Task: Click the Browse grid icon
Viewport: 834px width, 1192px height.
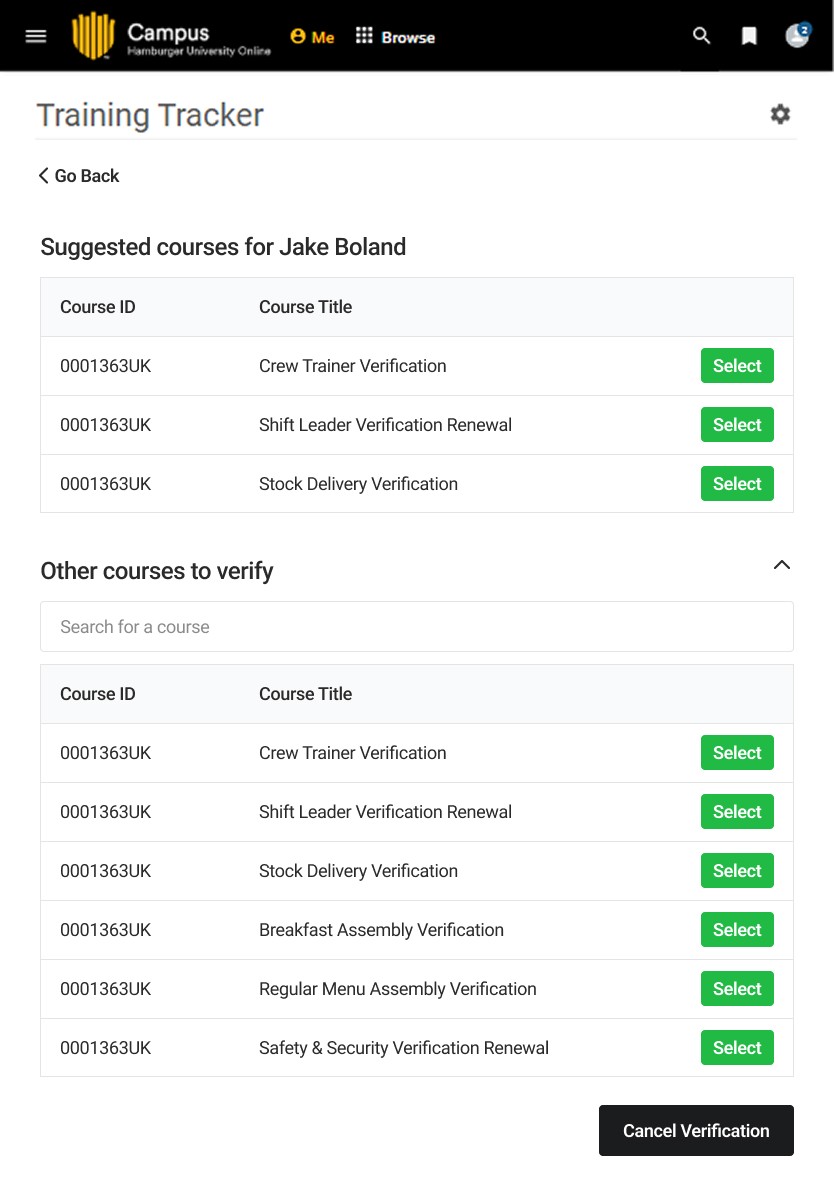Action: point(364,36)
